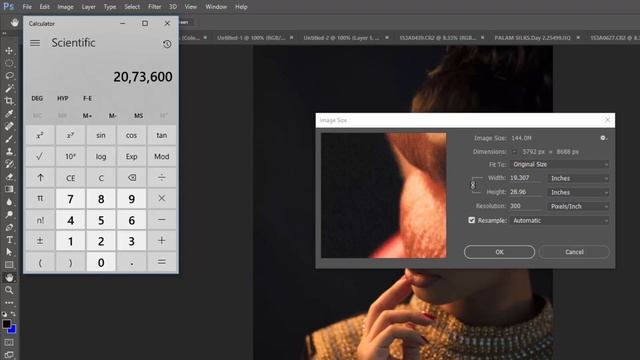Click the foreground black color swatch
640x360 pixels.
click(6, 324)
